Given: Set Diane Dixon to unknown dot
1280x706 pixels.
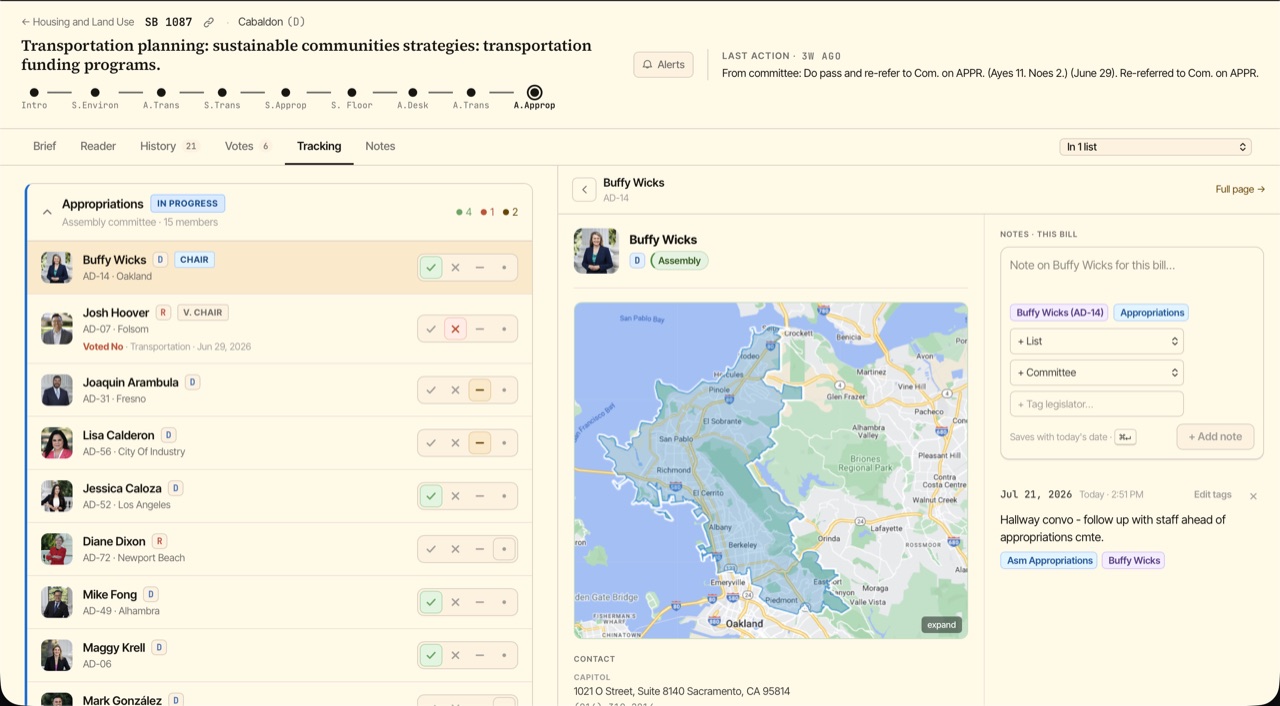Looking at the screenshot, I should tap(504, 549).
